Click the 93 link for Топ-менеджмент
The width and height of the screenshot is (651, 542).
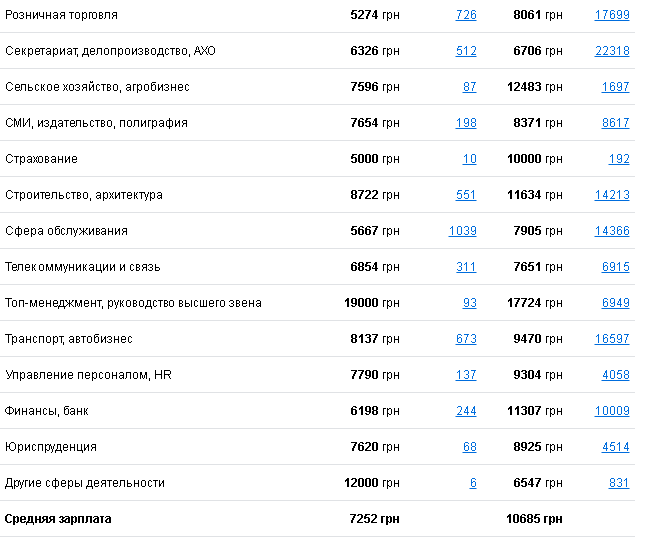coord(470,303)
